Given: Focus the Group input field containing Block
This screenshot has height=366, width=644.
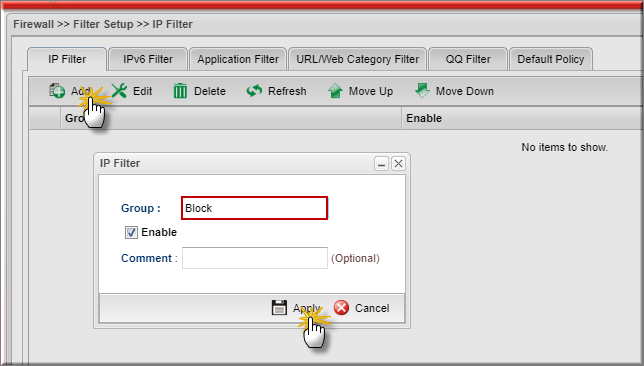Looking at the screenshot, I should pos(255,208).
